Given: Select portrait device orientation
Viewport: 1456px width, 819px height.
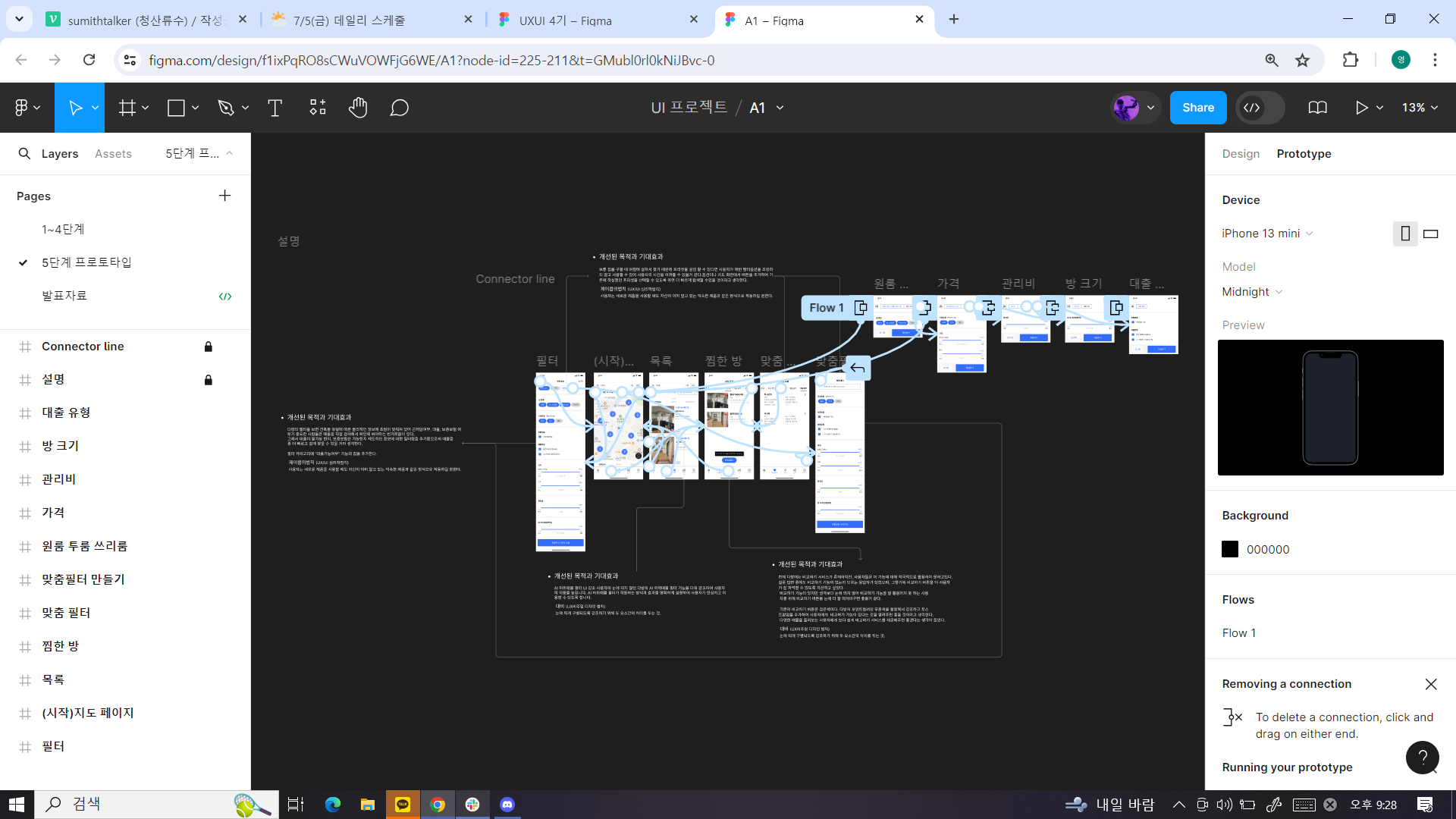Looking at the screenshot, I should [x=1404, y=234].
